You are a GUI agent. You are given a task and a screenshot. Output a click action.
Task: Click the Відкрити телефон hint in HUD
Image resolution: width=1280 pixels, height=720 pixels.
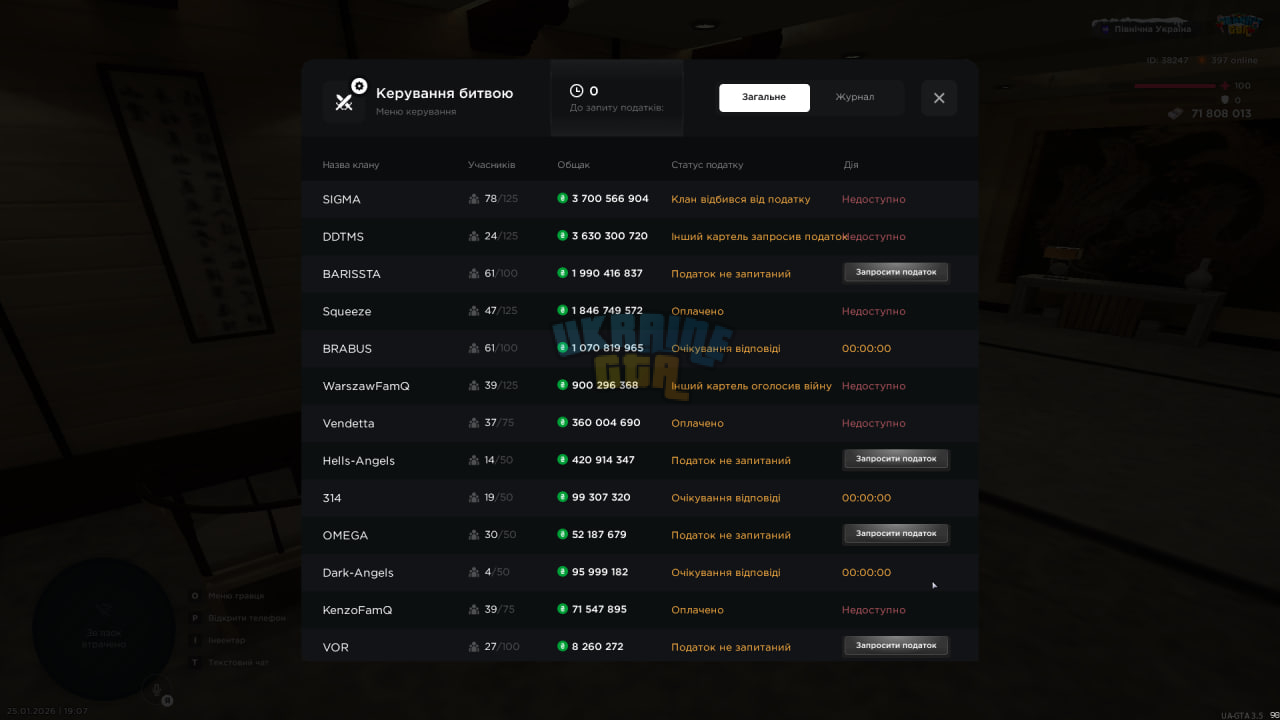tap(247, 618)
